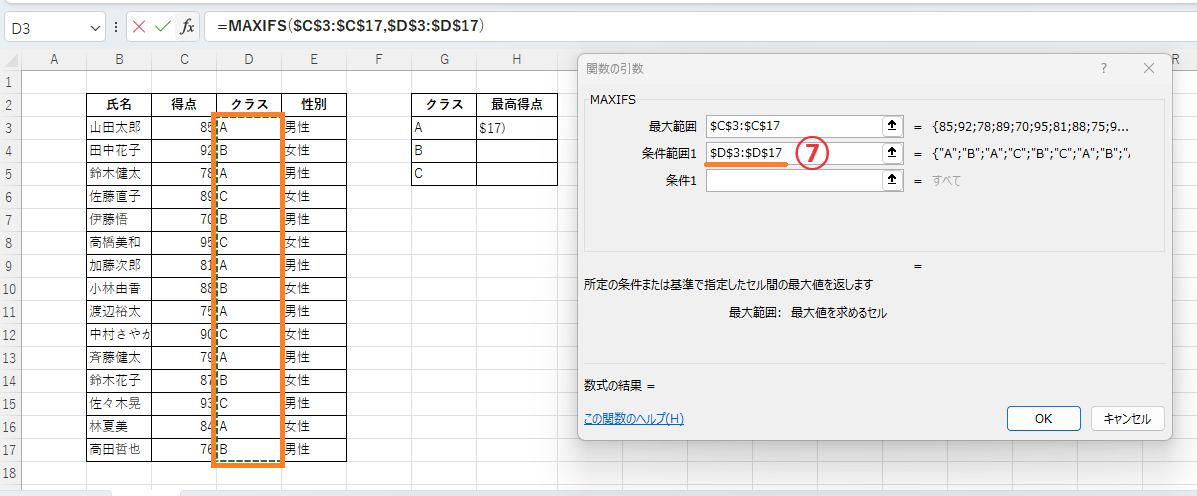Click cell H3 under 最高得点

[x=516, y=128]
